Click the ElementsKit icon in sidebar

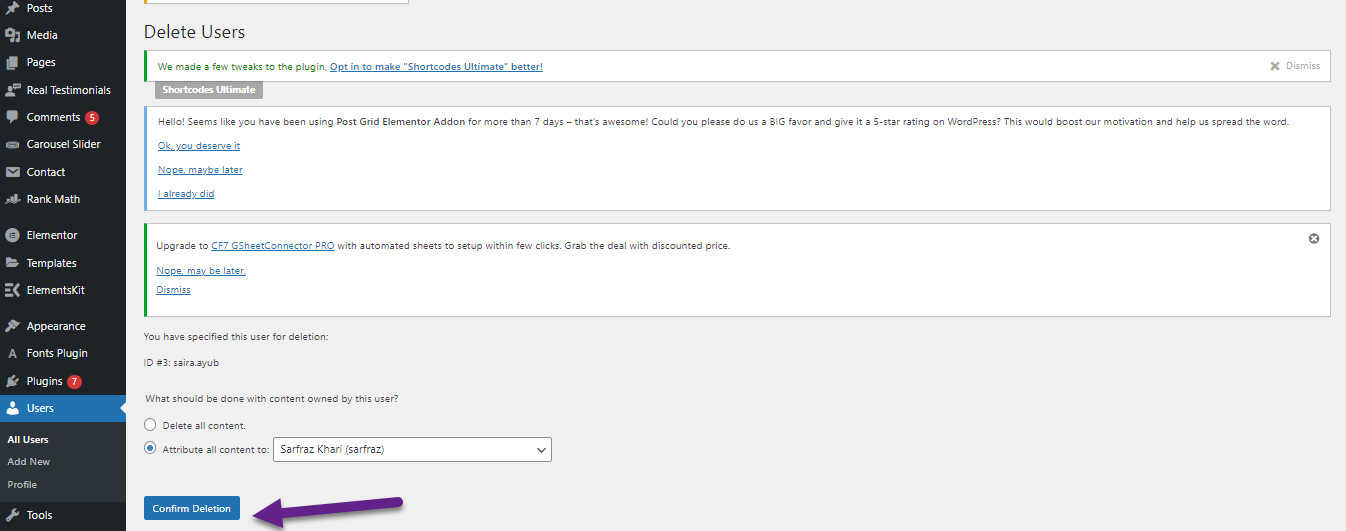(x=13, y=290)
